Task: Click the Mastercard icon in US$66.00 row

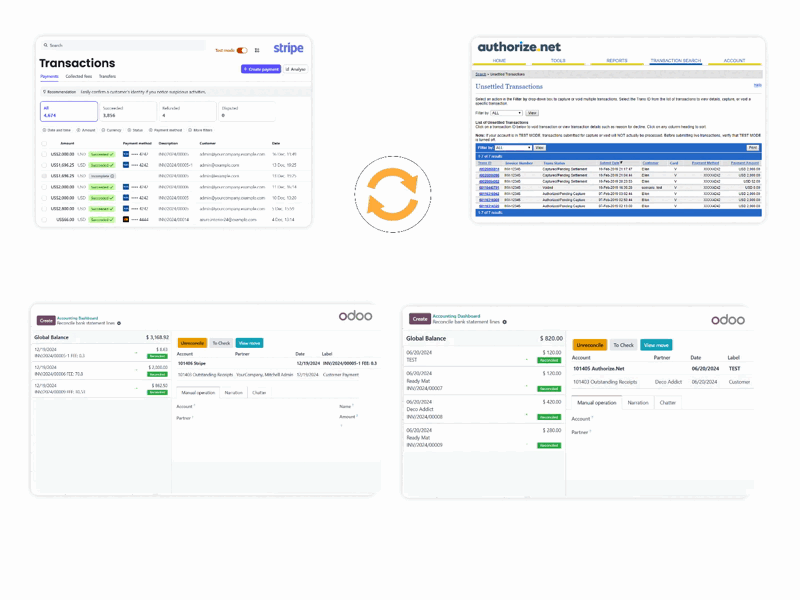Action: point(126,219)
